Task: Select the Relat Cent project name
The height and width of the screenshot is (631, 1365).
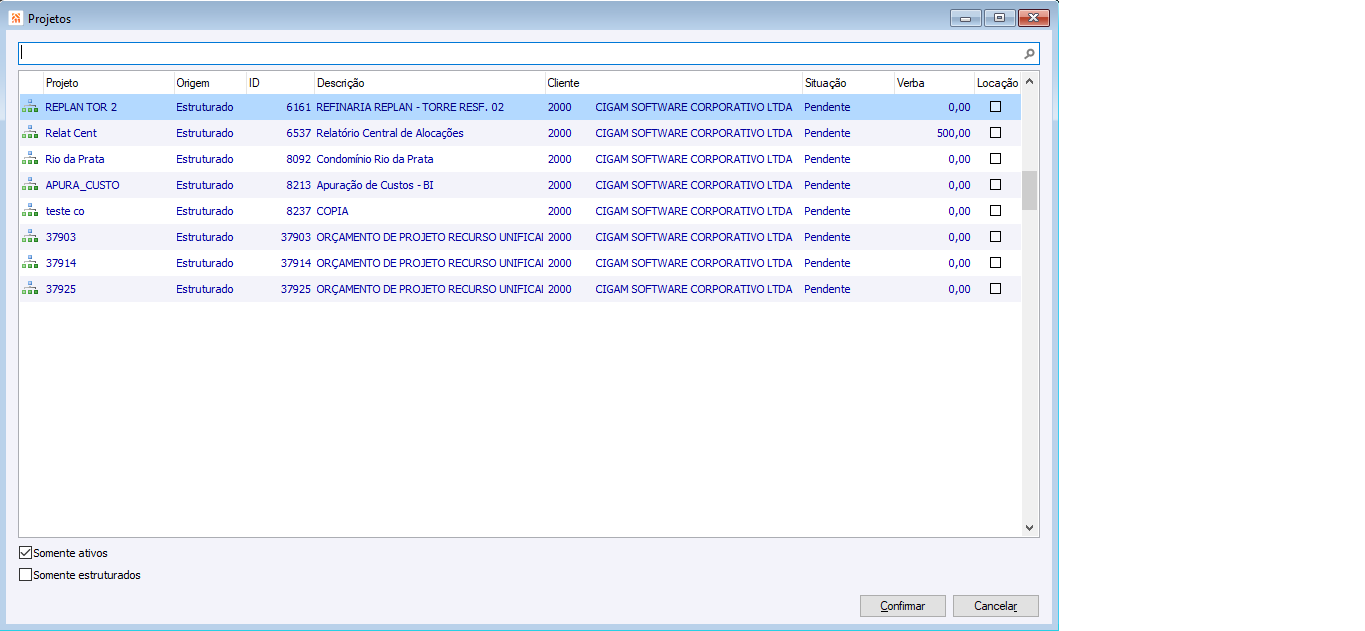Action: (71, 133)
